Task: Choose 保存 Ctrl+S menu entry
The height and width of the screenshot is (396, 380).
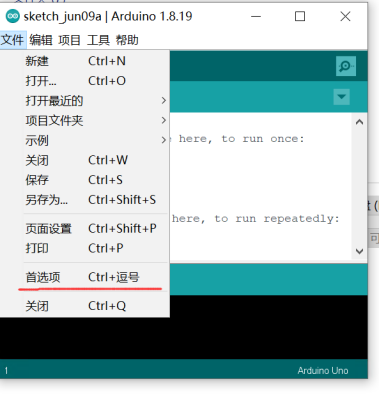Action: coord(85,180)
